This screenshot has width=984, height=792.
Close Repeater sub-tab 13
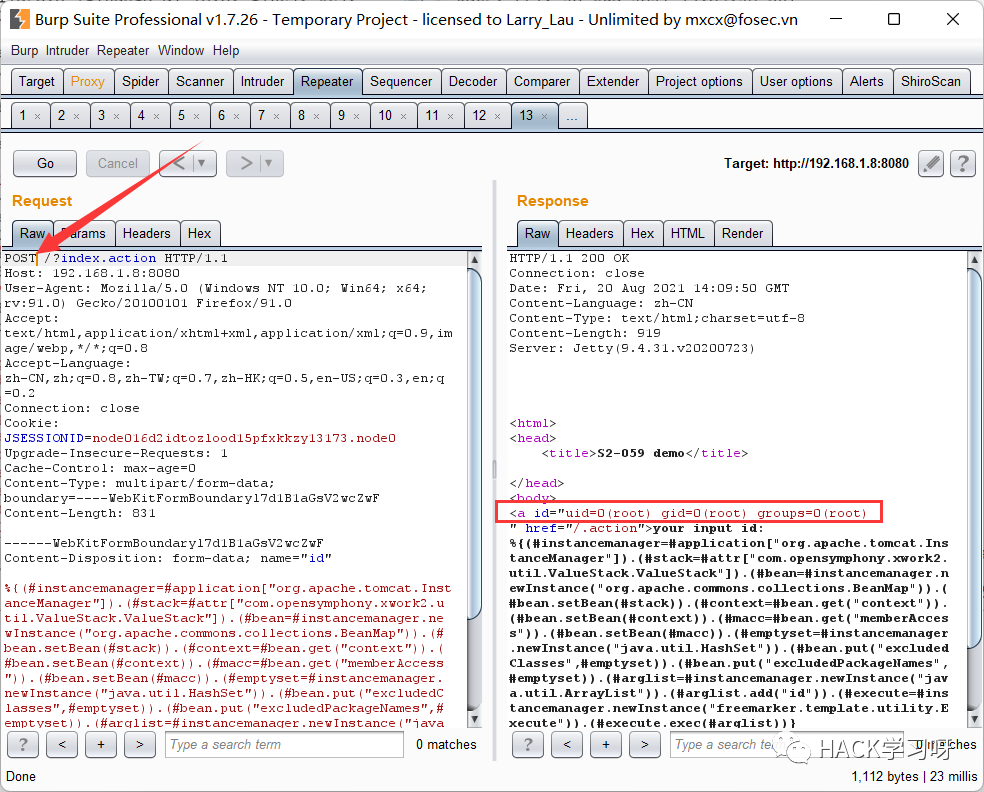click(x=545, y=117)
